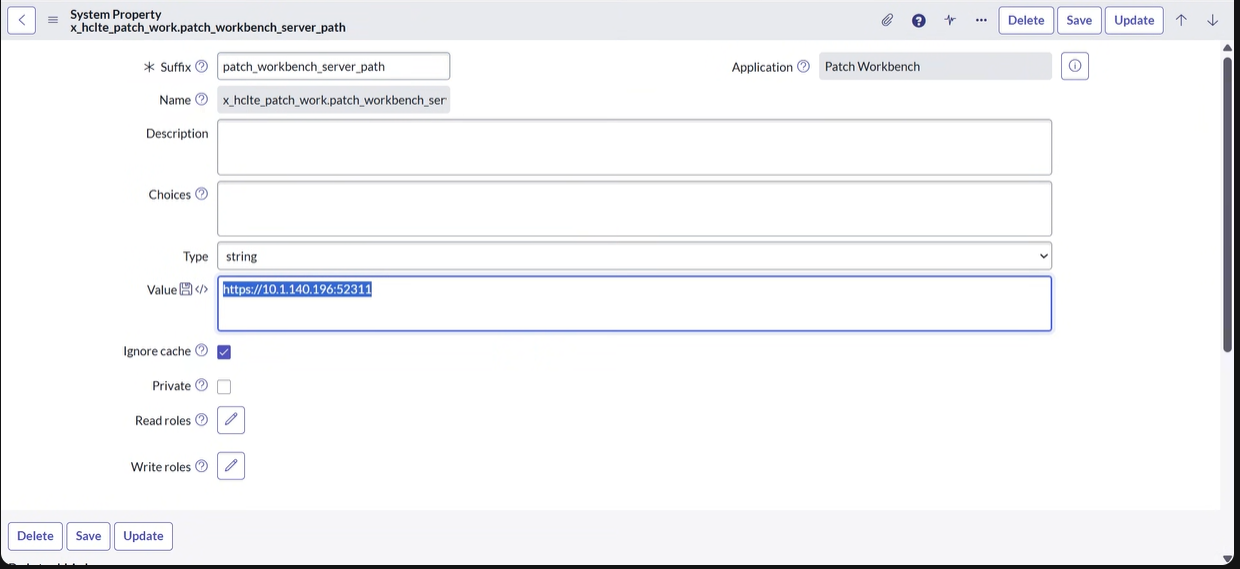The height and width of the screenshot is (569, 1240).
Task: Show help for the Private field
Action: 201,385
